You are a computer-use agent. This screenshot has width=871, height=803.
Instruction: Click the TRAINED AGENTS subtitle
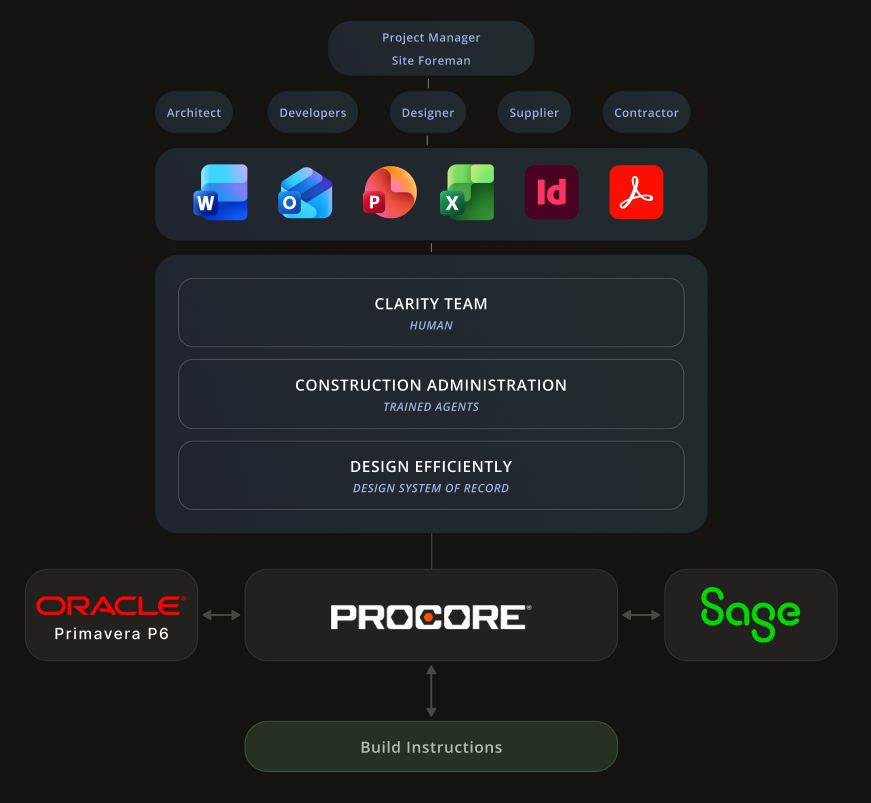point(431,406)
